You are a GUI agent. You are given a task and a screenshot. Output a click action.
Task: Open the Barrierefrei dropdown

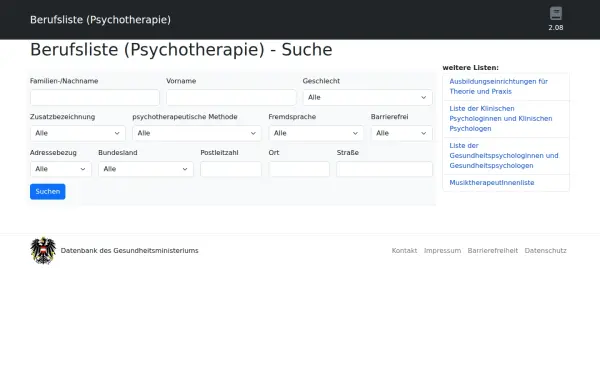[x=402, y=133]
